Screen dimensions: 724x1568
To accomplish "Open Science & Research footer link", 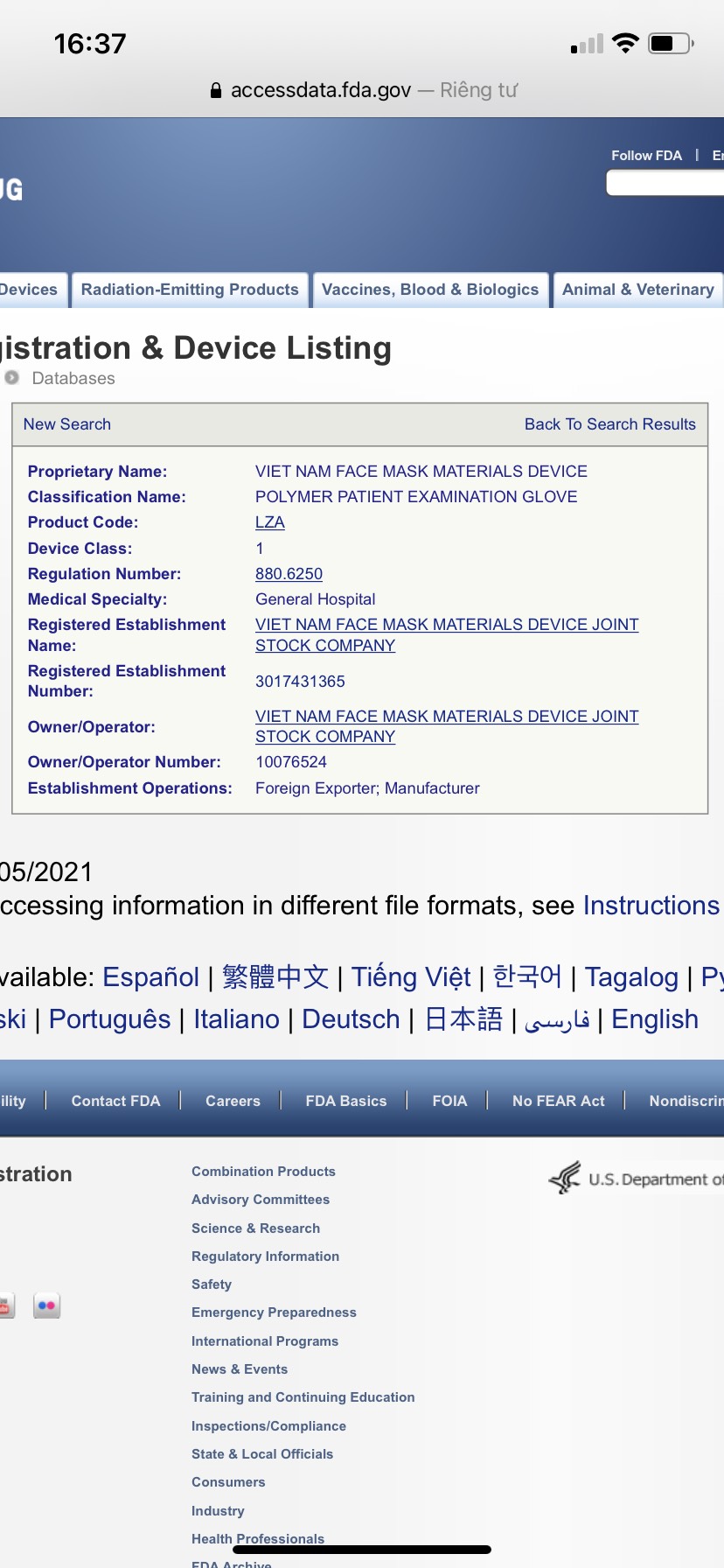I will click(255, 1228).
